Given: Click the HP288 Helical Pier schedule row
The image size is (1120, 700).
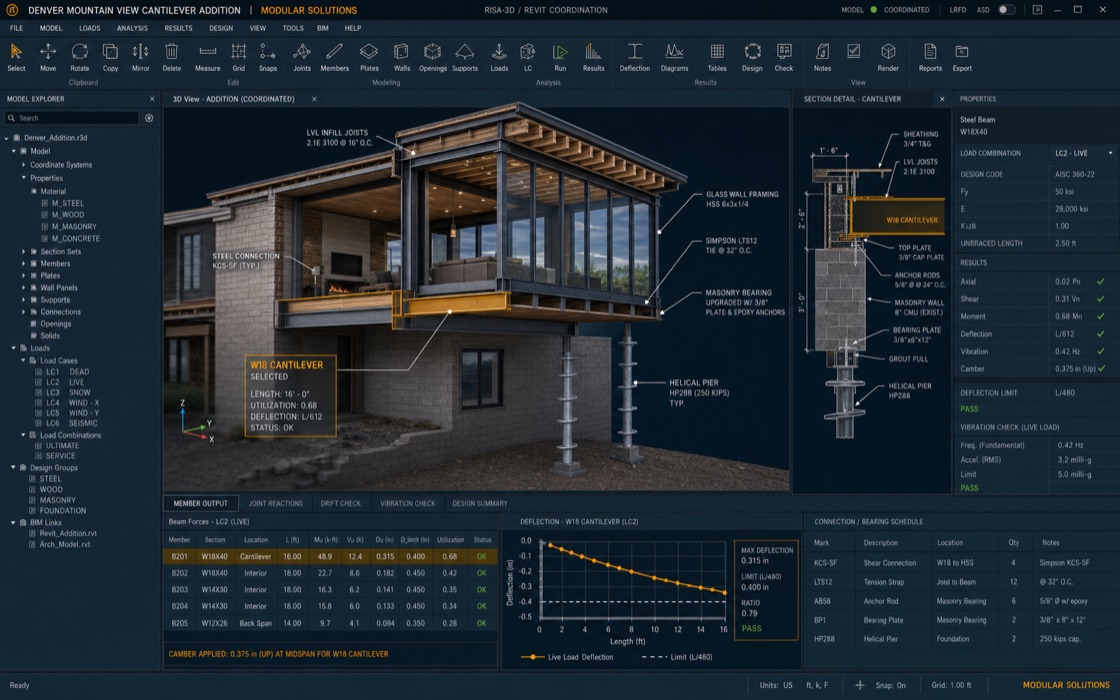Looking at the screenshot, I should 961,639.
